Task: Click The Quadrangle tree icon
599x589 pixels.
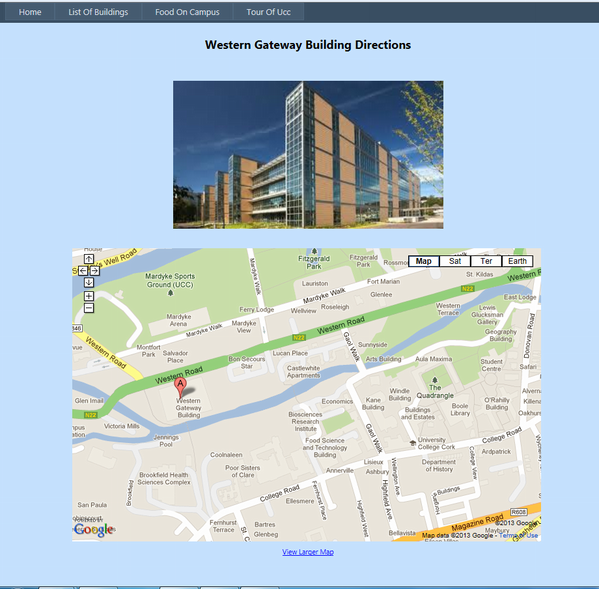Action: click(x=434, y=380)
